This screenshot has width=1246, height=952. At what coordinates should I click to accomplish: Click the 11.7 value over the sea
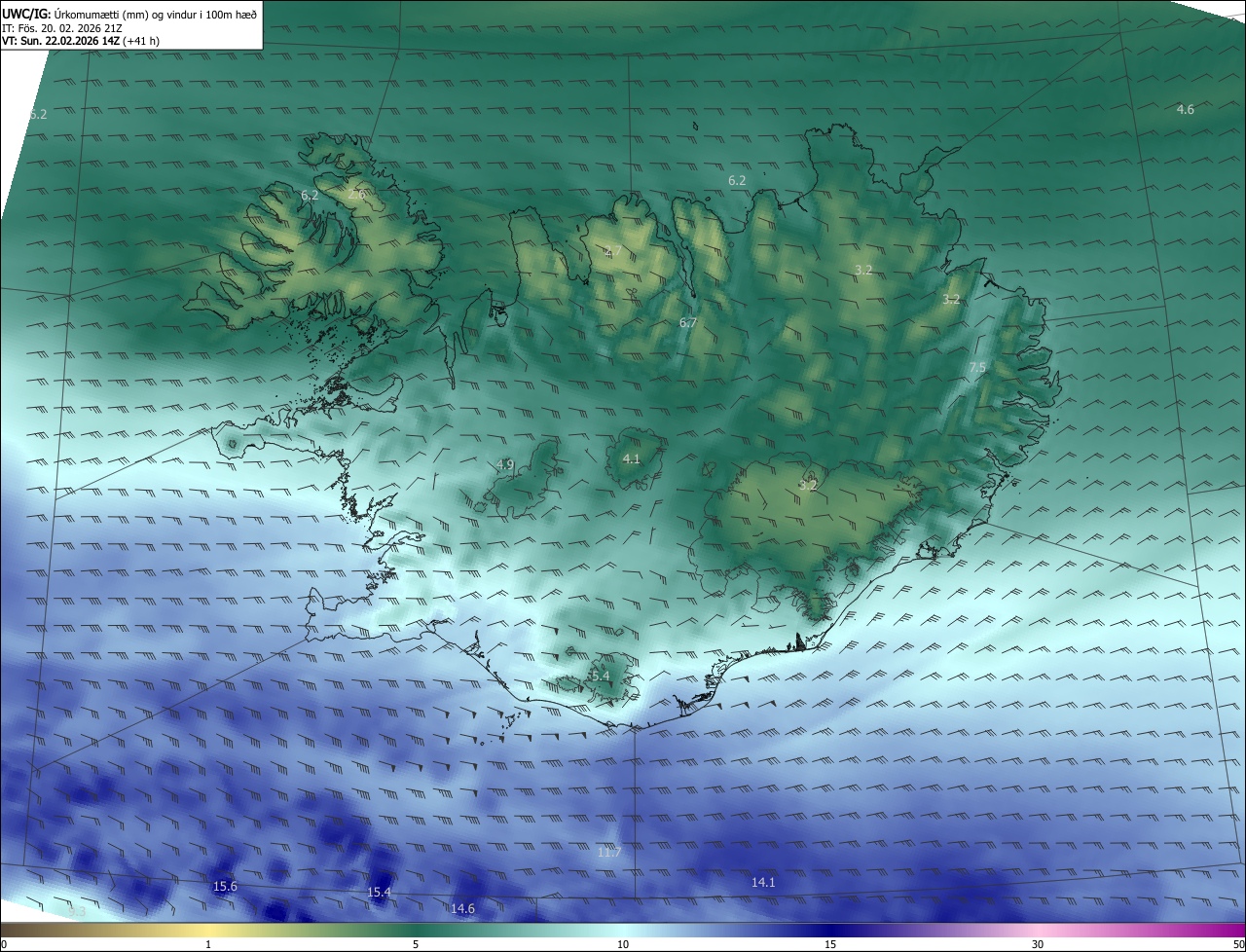click(x=608, y=852)
